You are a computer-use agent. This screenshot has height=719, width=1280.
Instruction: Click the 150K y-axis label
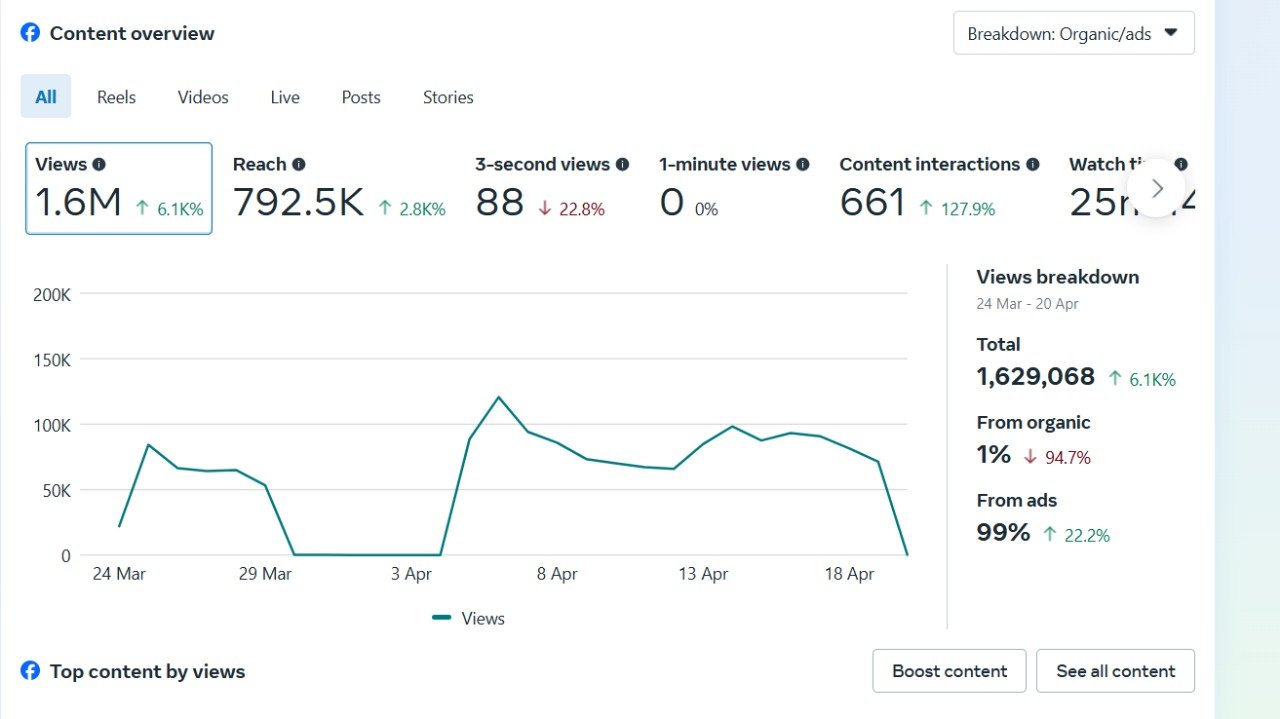[x=52, y=360]
